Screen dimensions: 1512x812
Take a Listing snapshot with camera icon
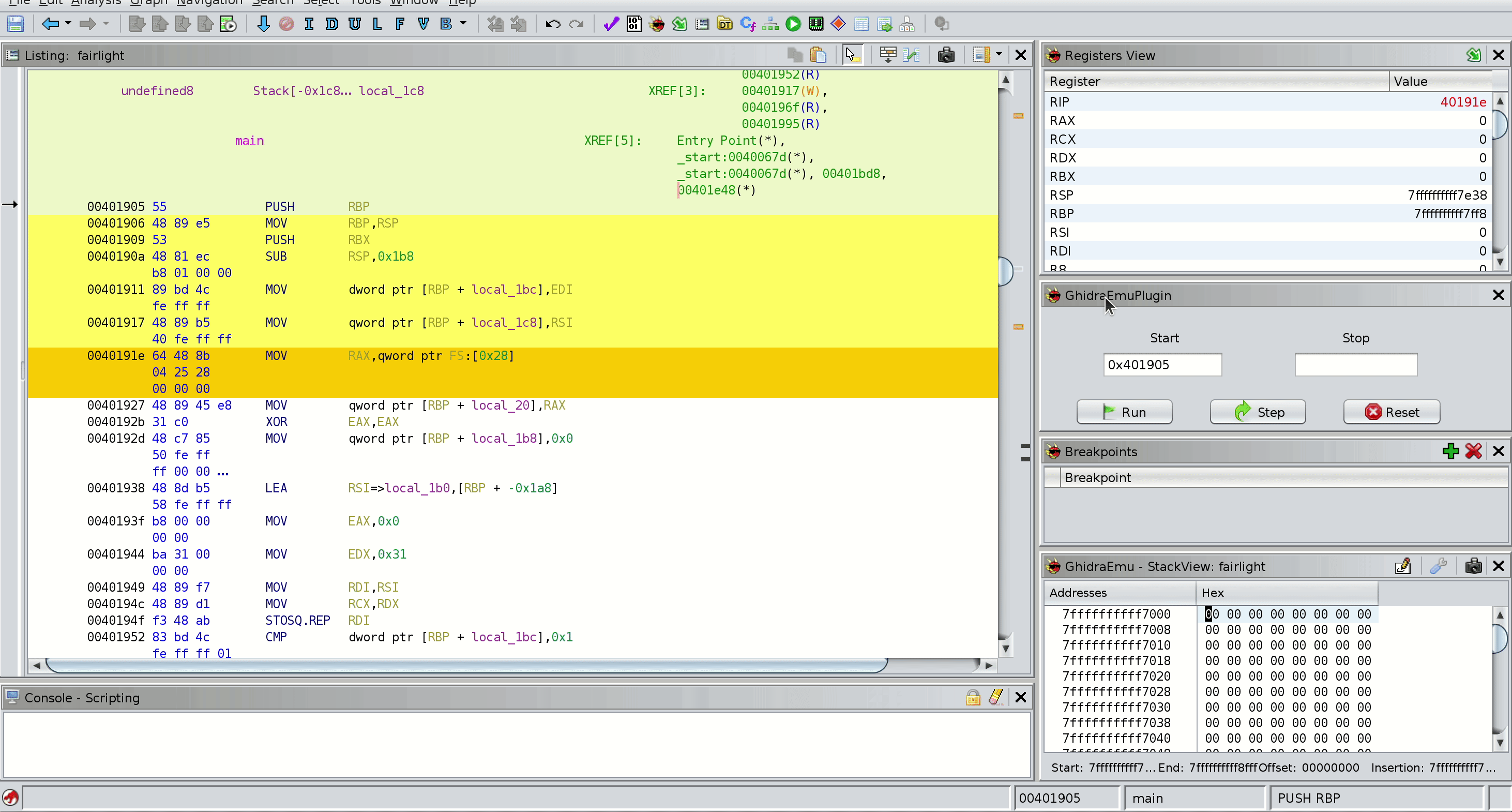(x=946, y=55)
